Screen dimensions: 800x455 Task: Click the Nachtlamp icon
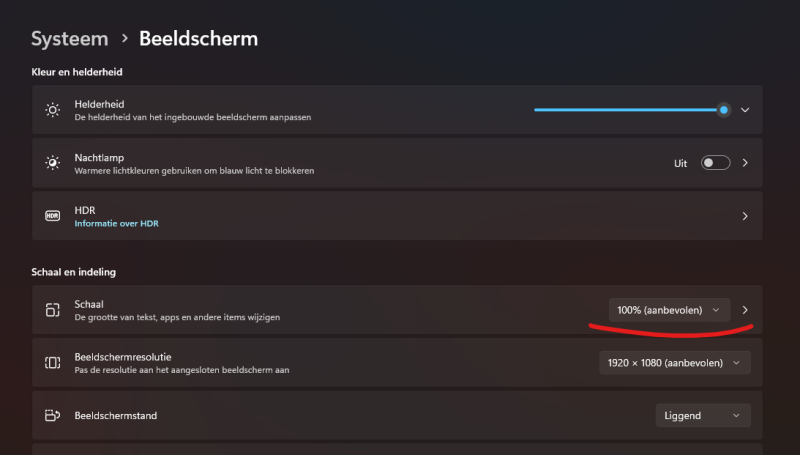pyautogui.click(x=53, y=163)
